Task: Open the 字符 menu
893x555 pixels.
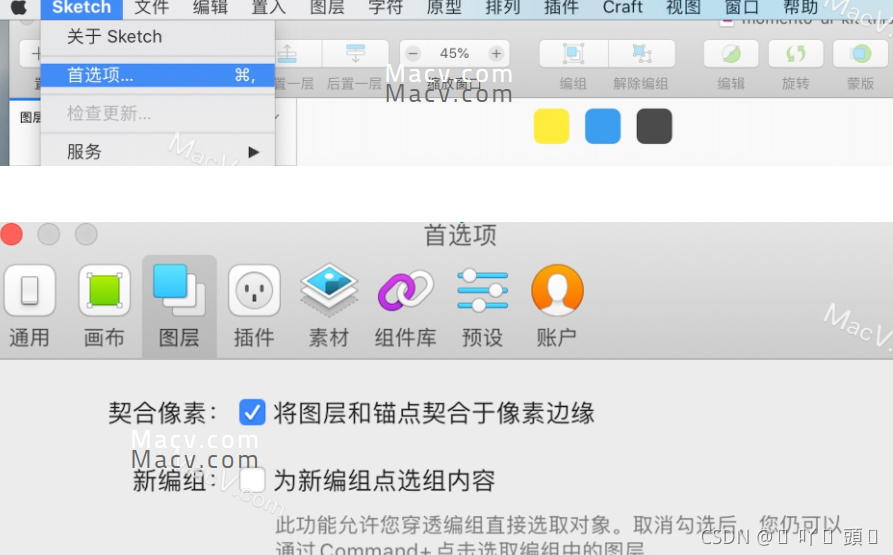Action: coord(386,7)
